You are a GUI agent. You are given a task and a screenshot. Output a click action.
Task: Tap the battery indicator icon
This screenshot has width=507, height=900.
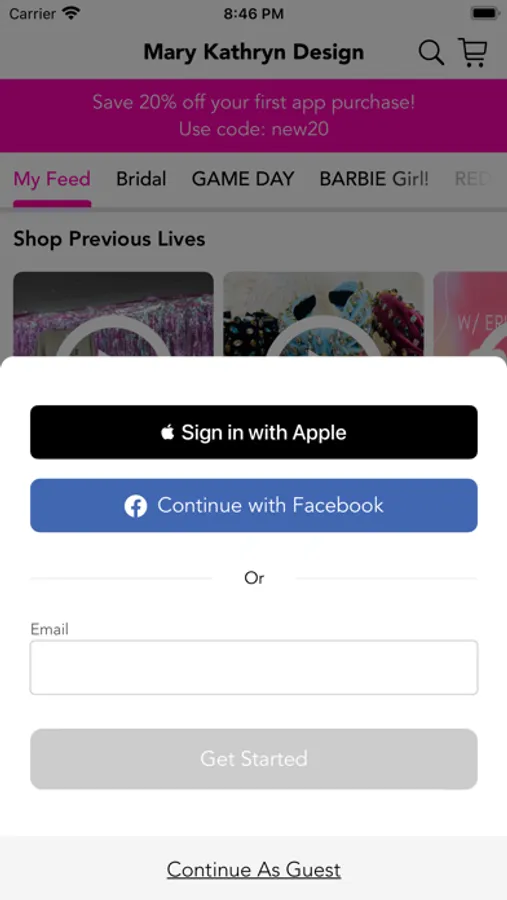tap(484, 13)
